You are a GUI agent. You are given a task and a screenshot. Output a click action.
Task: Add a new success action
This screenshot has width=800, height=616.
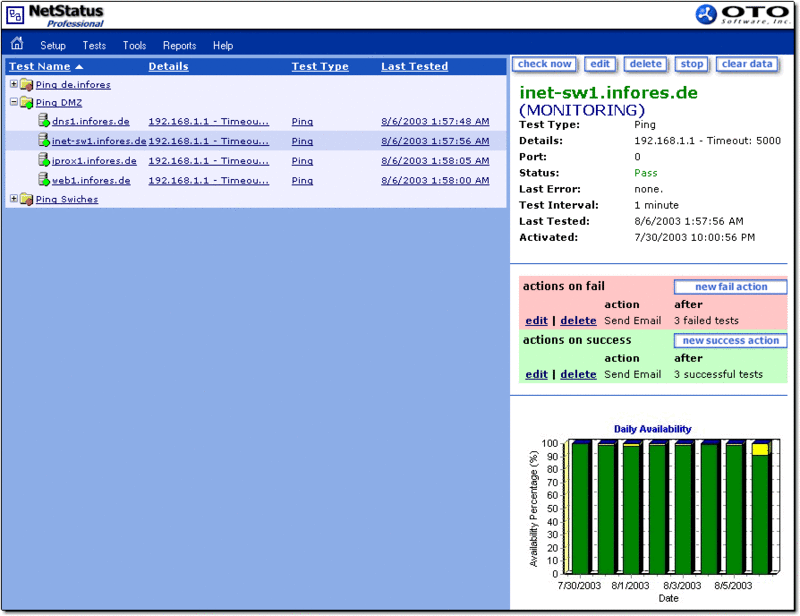click(731, 340)
